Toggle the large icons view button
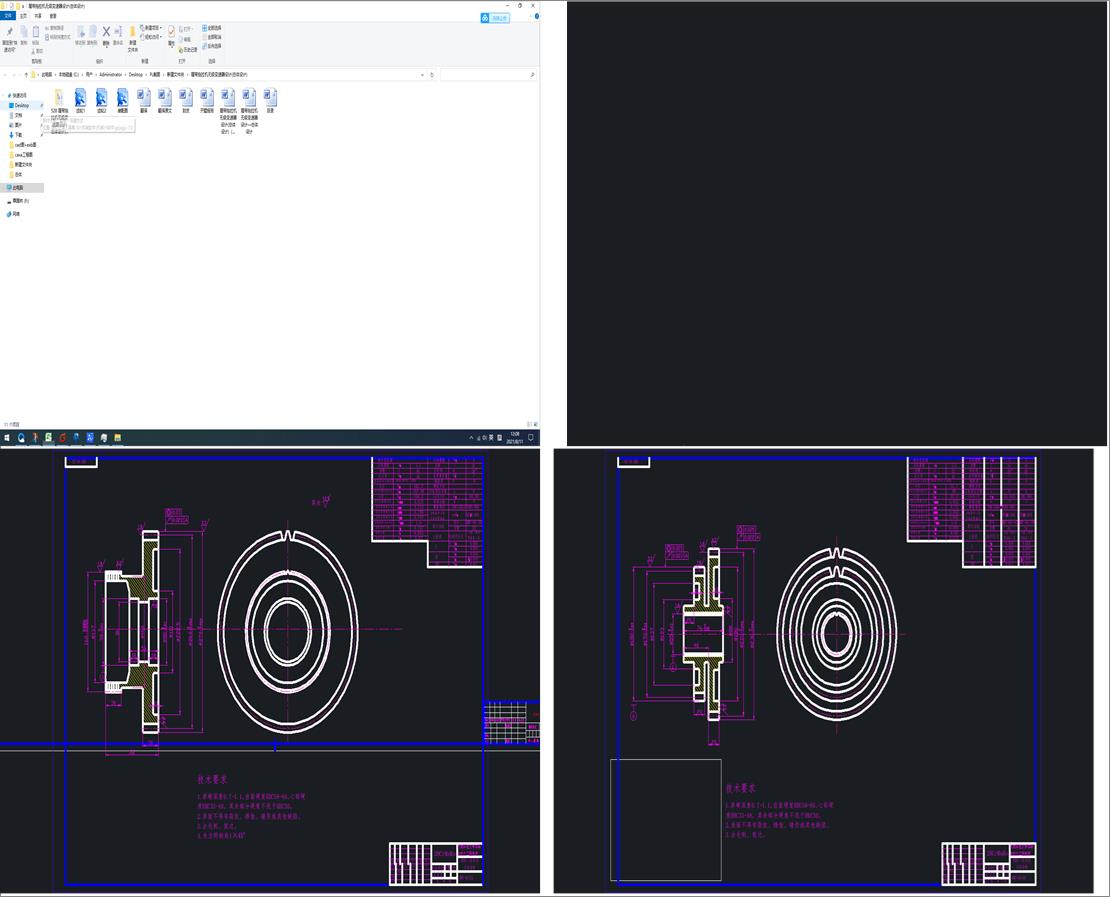 537,423
